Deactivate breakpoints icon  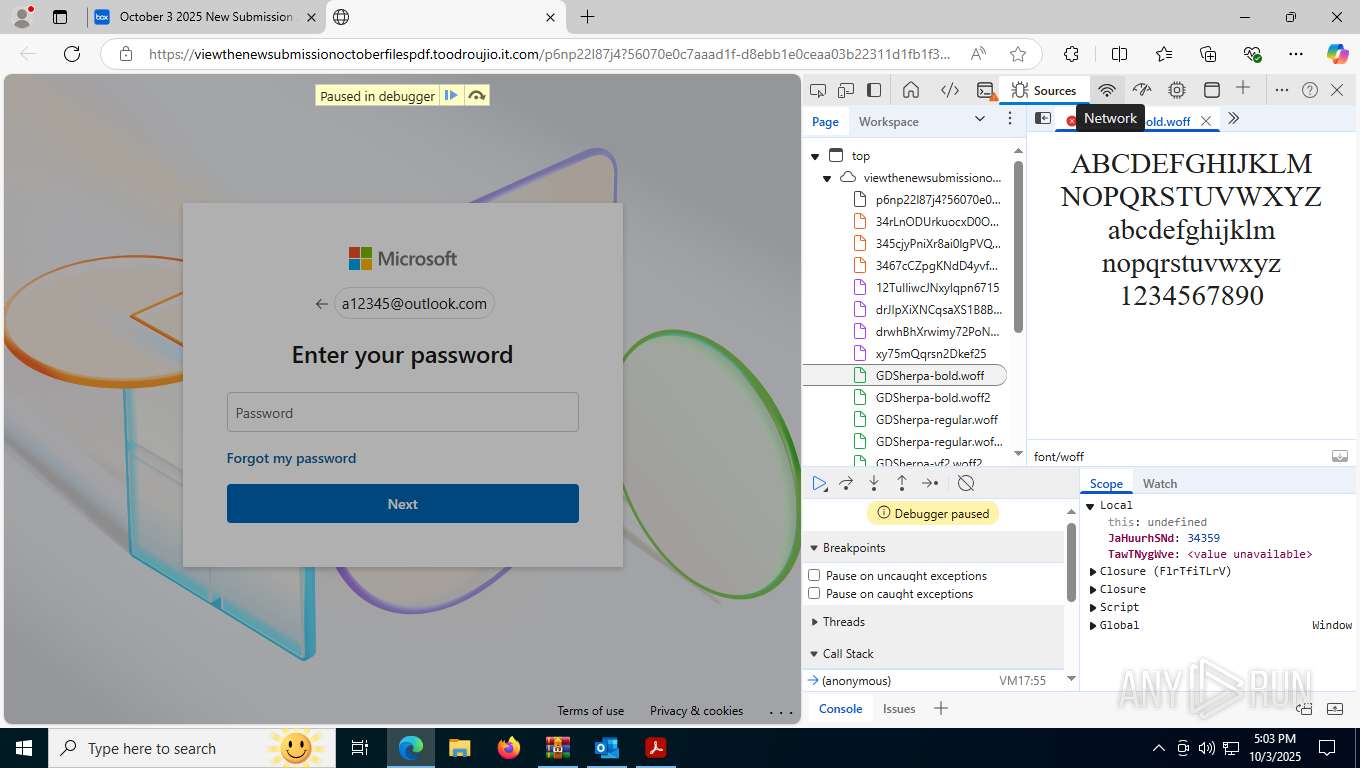(x=965, y=483)
